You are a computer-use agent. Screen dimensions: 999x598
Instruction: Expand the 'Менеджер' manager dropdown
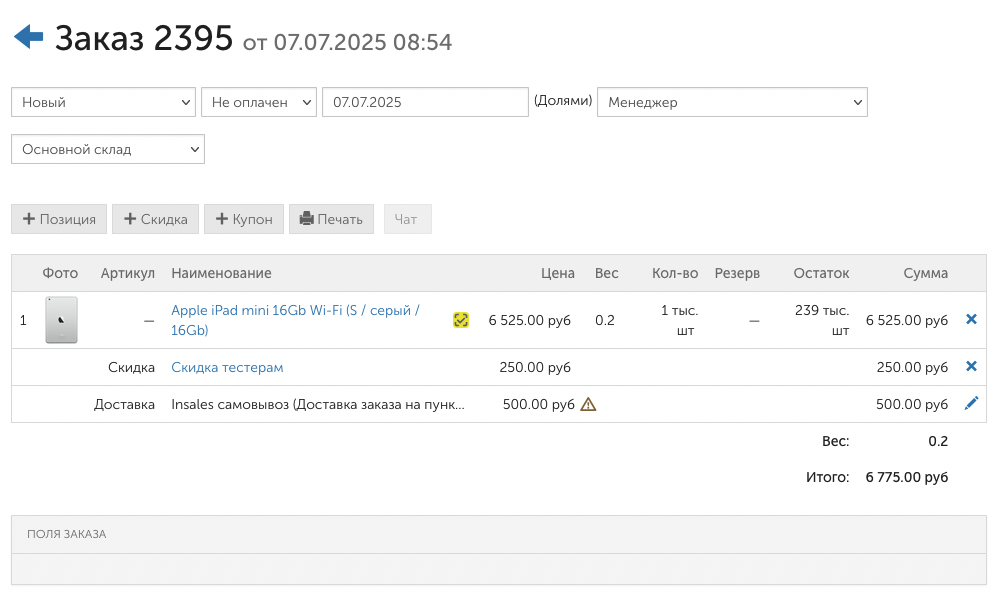coord(732,102)
